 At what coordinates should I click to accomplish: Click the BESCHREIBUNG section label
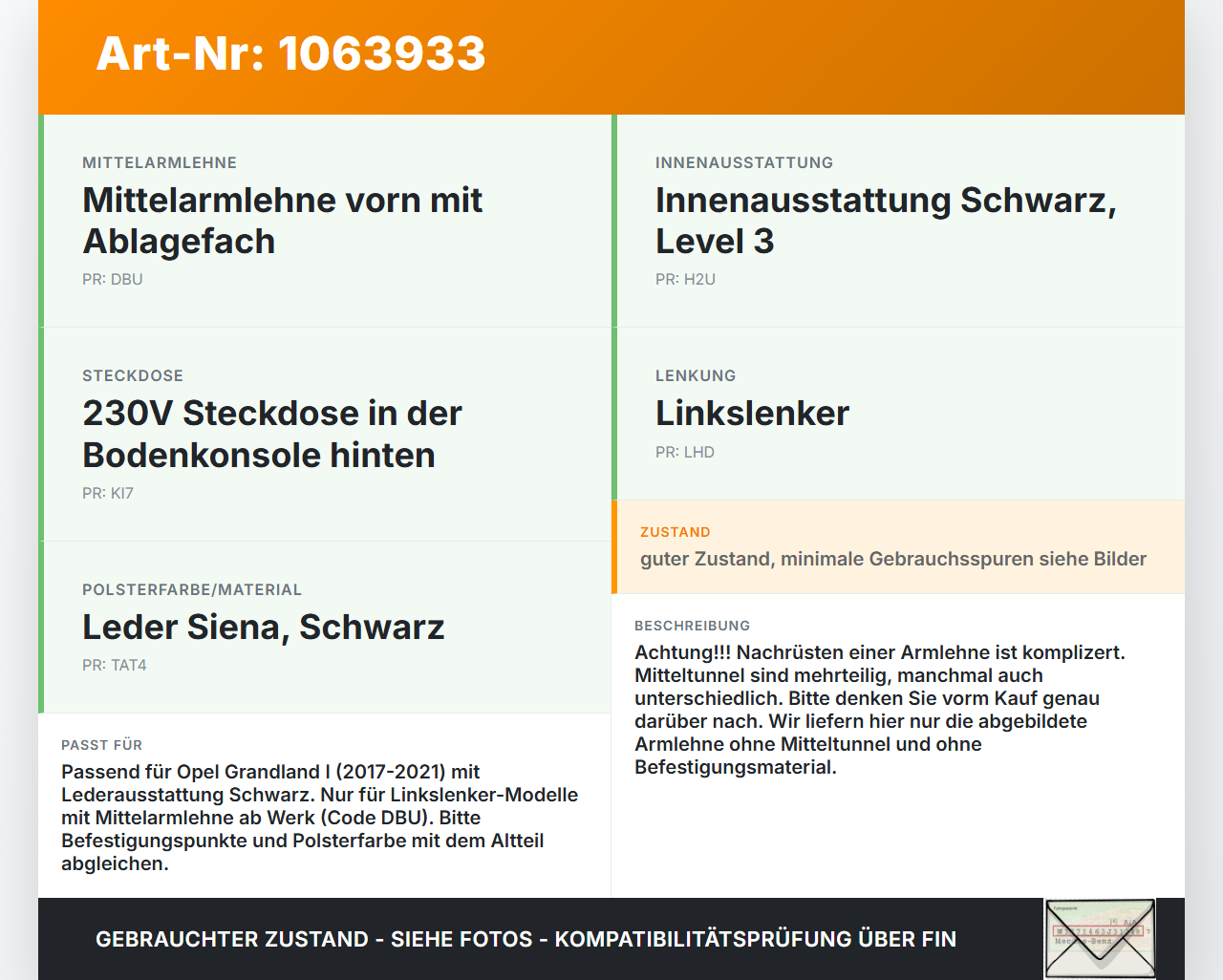[693, 626]
